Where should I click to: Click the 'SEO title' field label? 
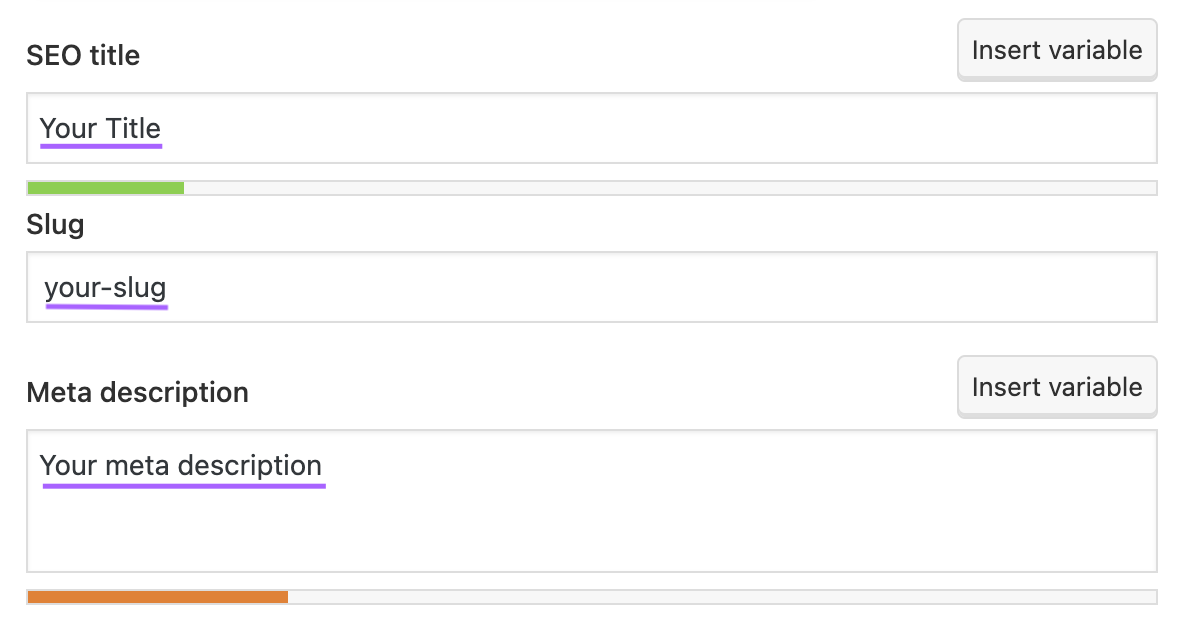click(x=83, y=55)
